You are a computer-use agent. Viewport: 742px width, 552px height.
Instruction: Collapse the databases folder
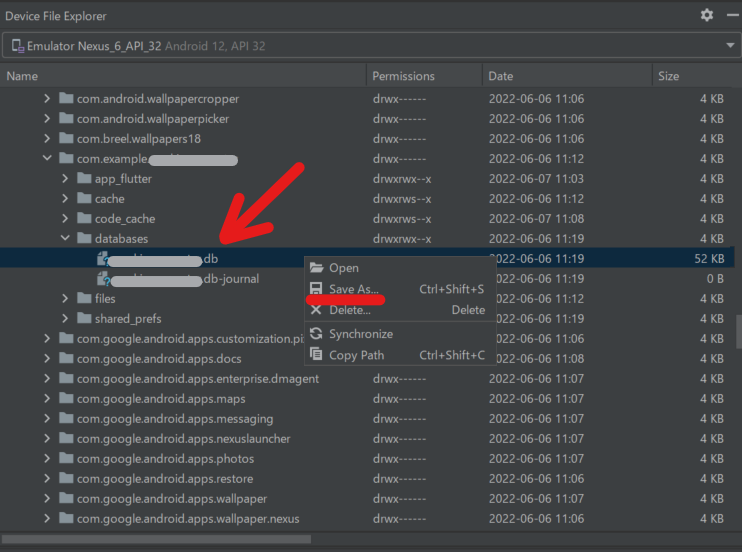click(65, 238)
